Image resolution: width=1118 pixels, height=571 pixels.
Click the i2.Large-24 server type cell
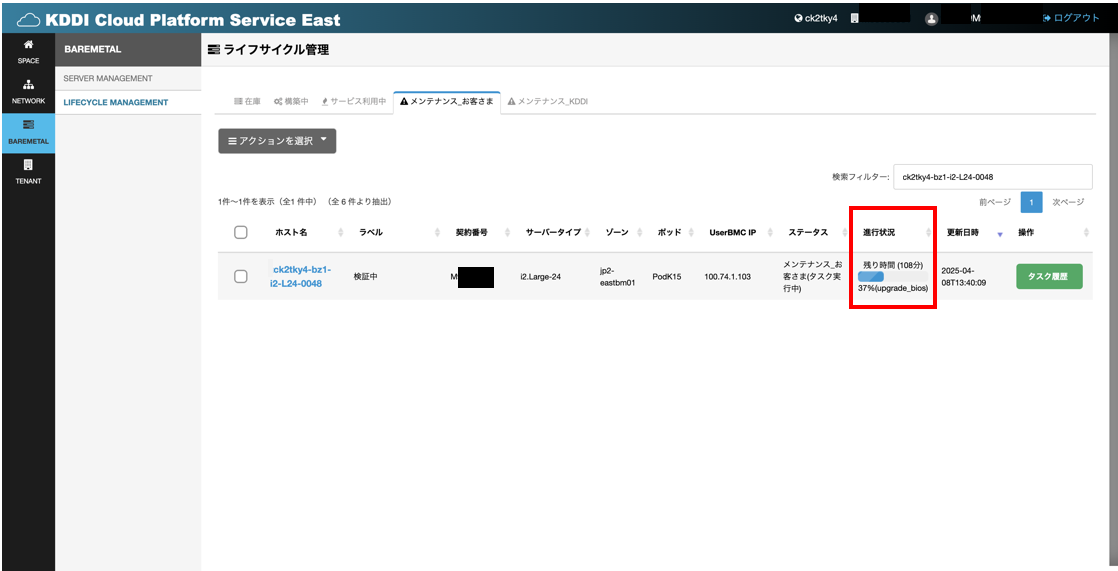pyautogui.click(x=540, y=277)
